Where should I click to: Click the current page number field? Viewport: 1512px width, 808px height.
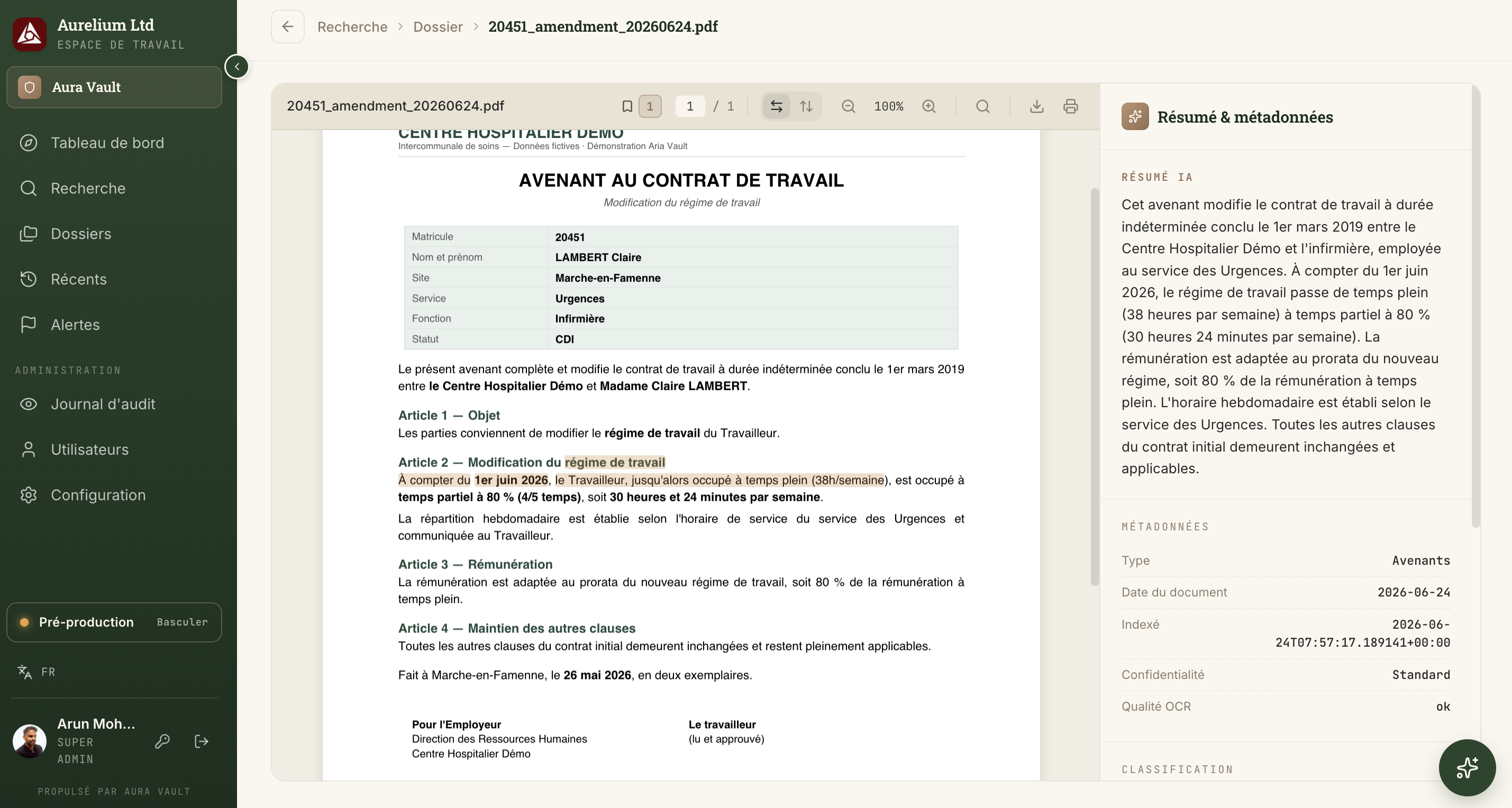[690, 106]
